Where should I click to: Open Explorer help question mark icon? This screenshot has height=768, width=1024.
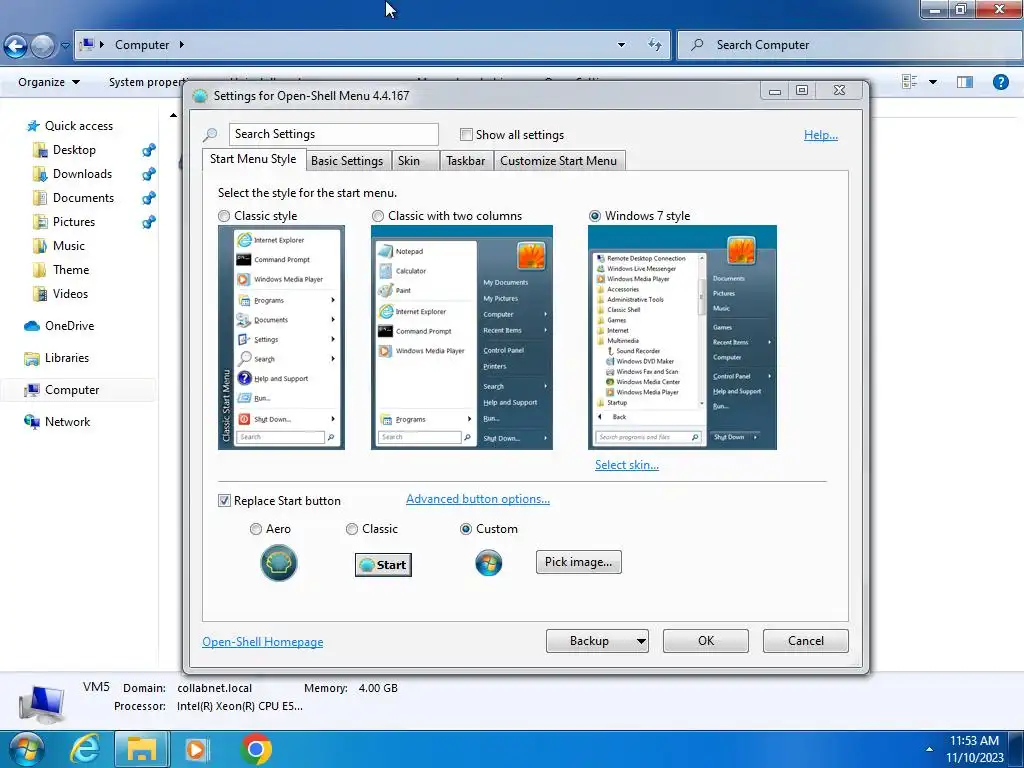pyautogui.click(x=1000, y=82)
